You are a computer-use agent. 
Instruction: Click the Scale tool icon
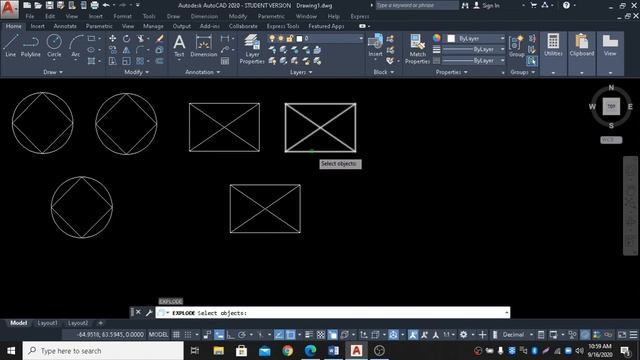tap(127, 61)
